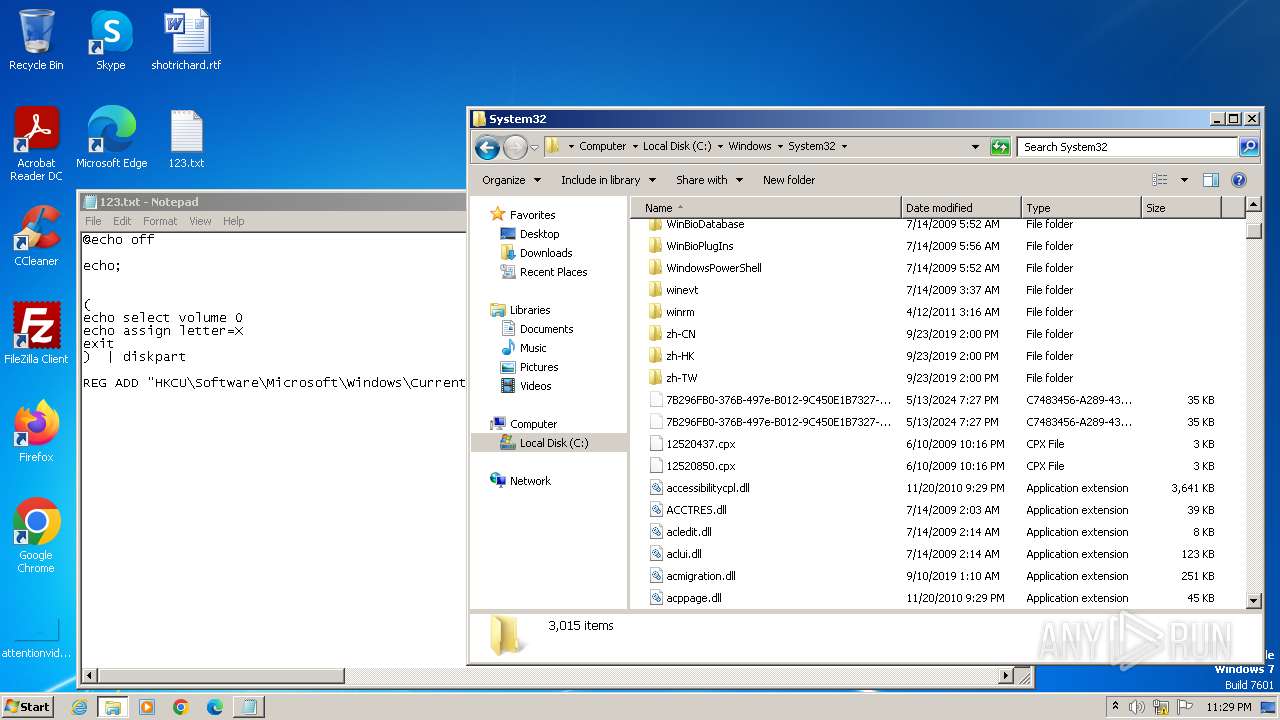
Task: Sort by Type column header
Action: pos(1081,208)
